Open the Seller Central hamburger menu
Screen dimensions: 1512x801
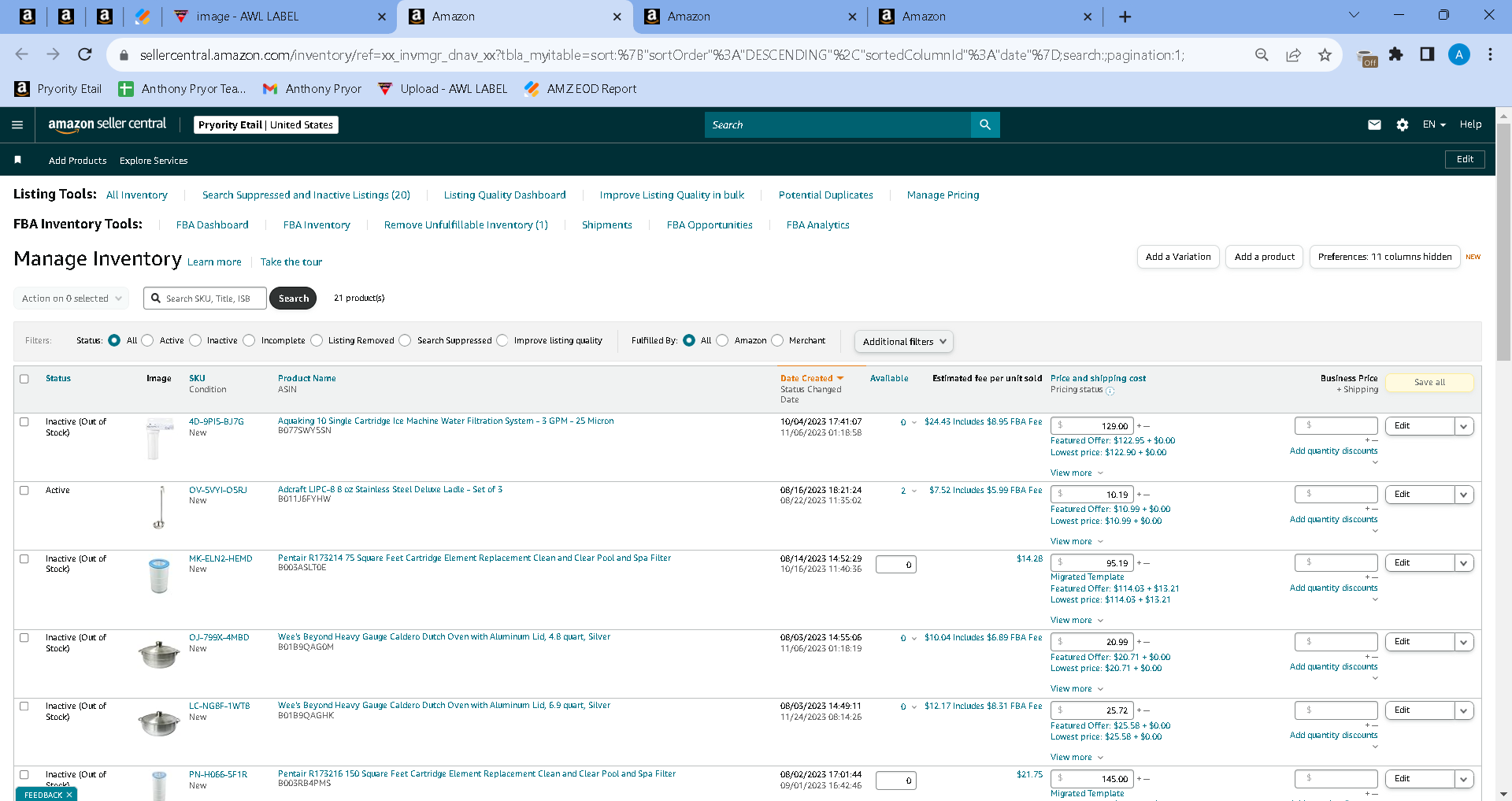17,124
